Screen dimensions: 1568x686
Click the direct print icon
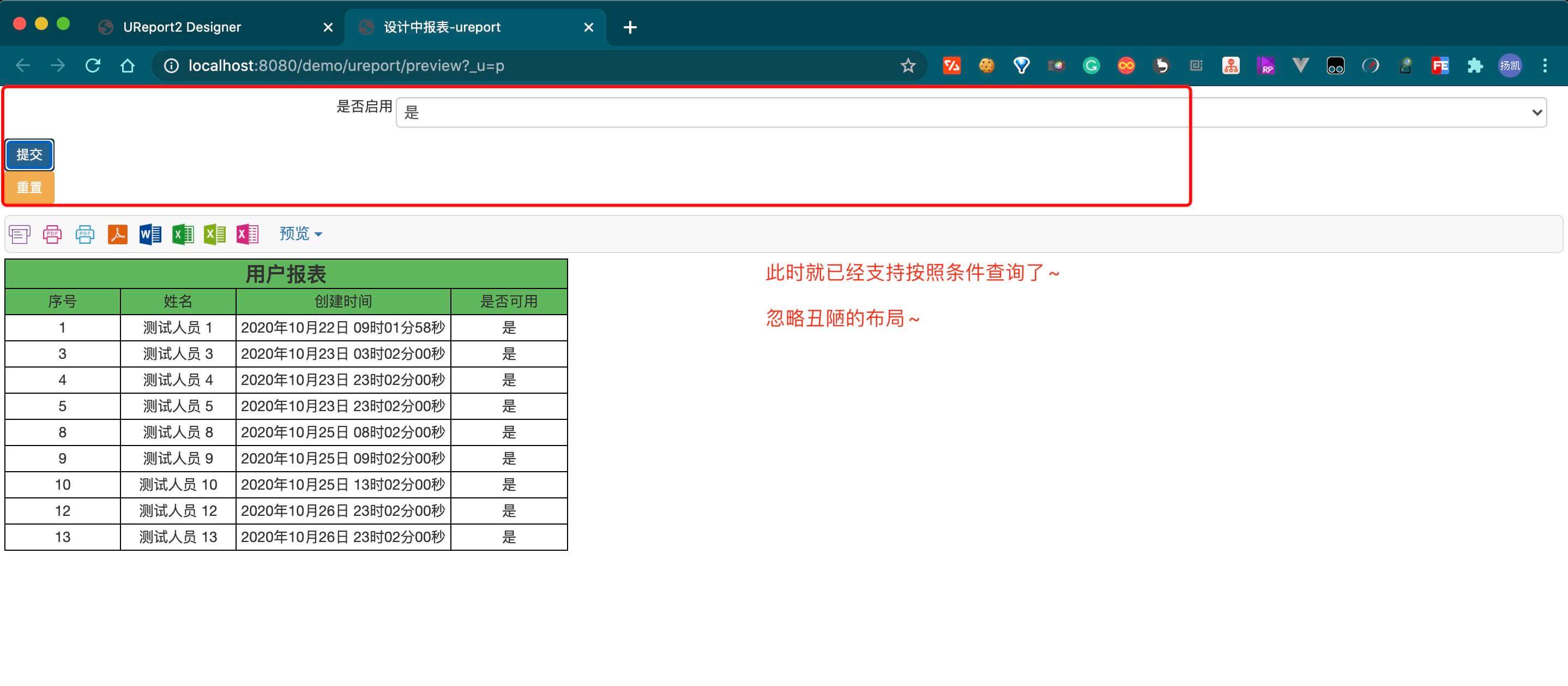click(x=20, y=234)
